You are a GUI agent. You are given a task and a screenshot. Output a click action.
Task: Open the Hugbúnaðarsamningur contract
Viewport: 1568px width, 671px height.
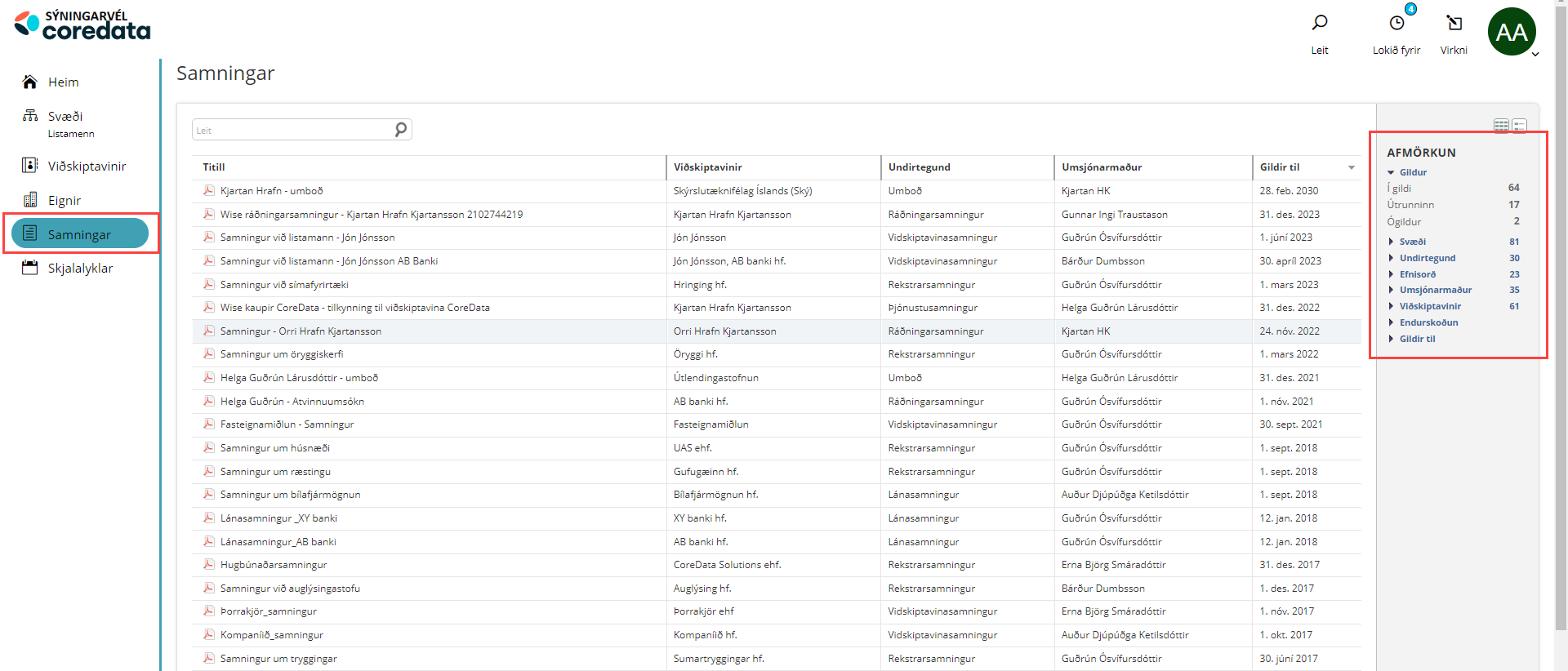tap(274, 565)
